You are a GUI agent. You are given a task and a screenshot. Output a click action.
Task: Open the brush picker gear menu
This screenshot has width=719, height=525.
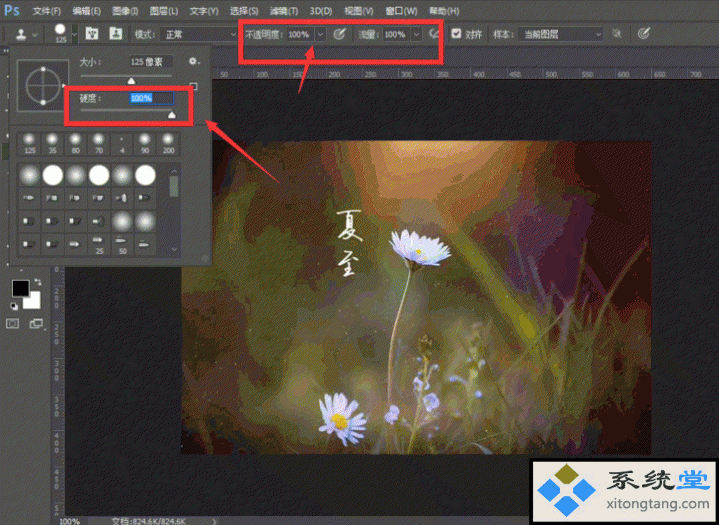194,61
